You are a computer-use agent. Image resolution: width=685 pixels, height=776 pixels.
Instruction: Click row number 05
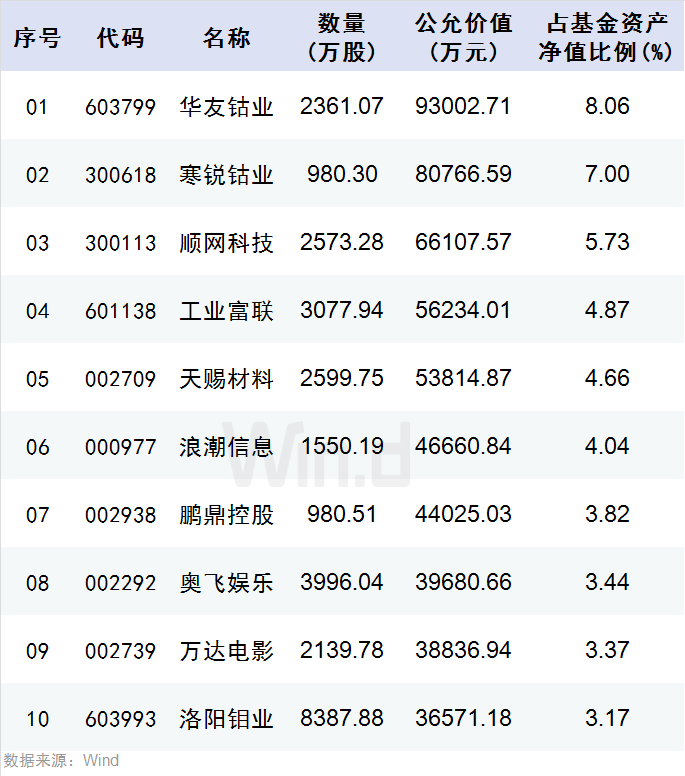pos(37,379)
